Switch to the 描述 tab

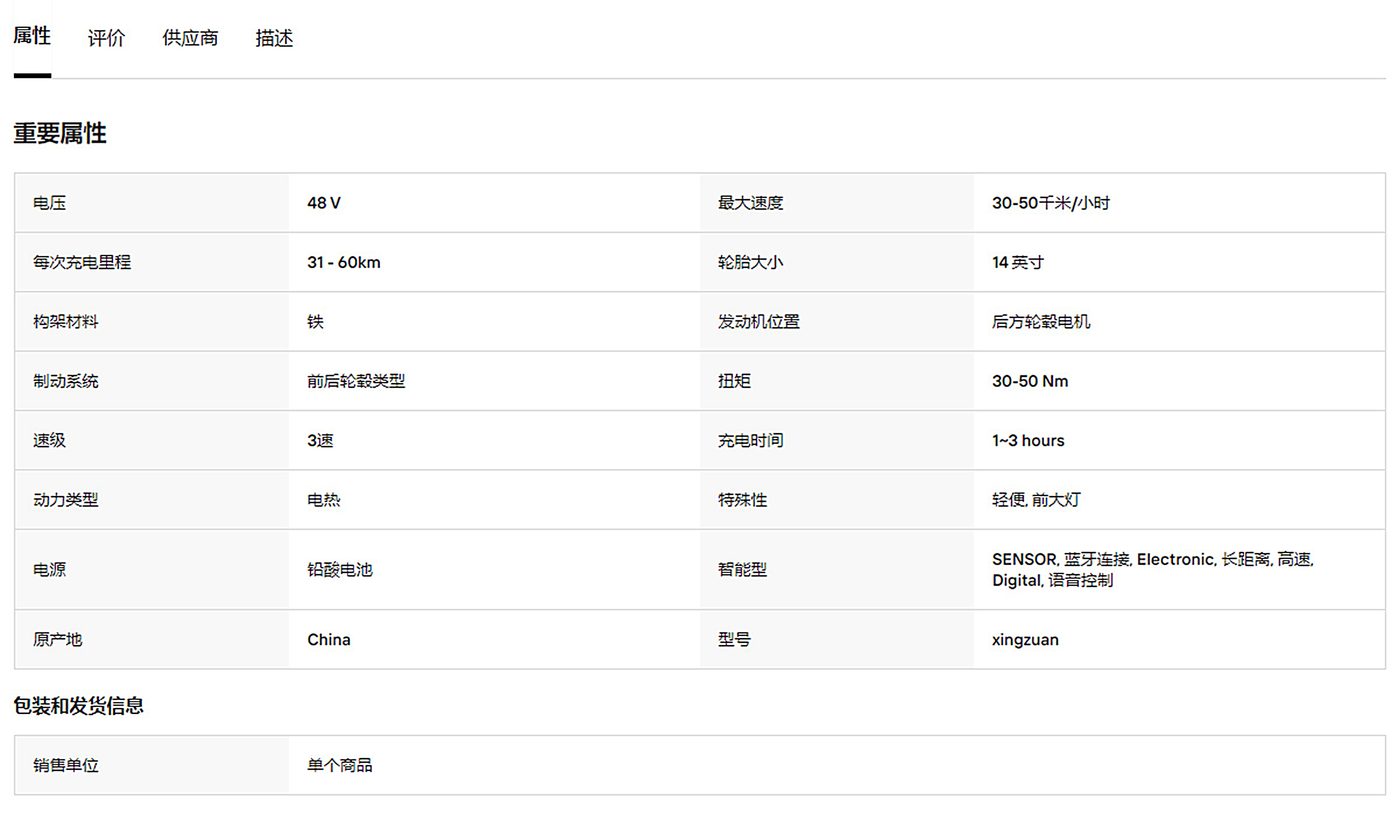coord(274,38)
